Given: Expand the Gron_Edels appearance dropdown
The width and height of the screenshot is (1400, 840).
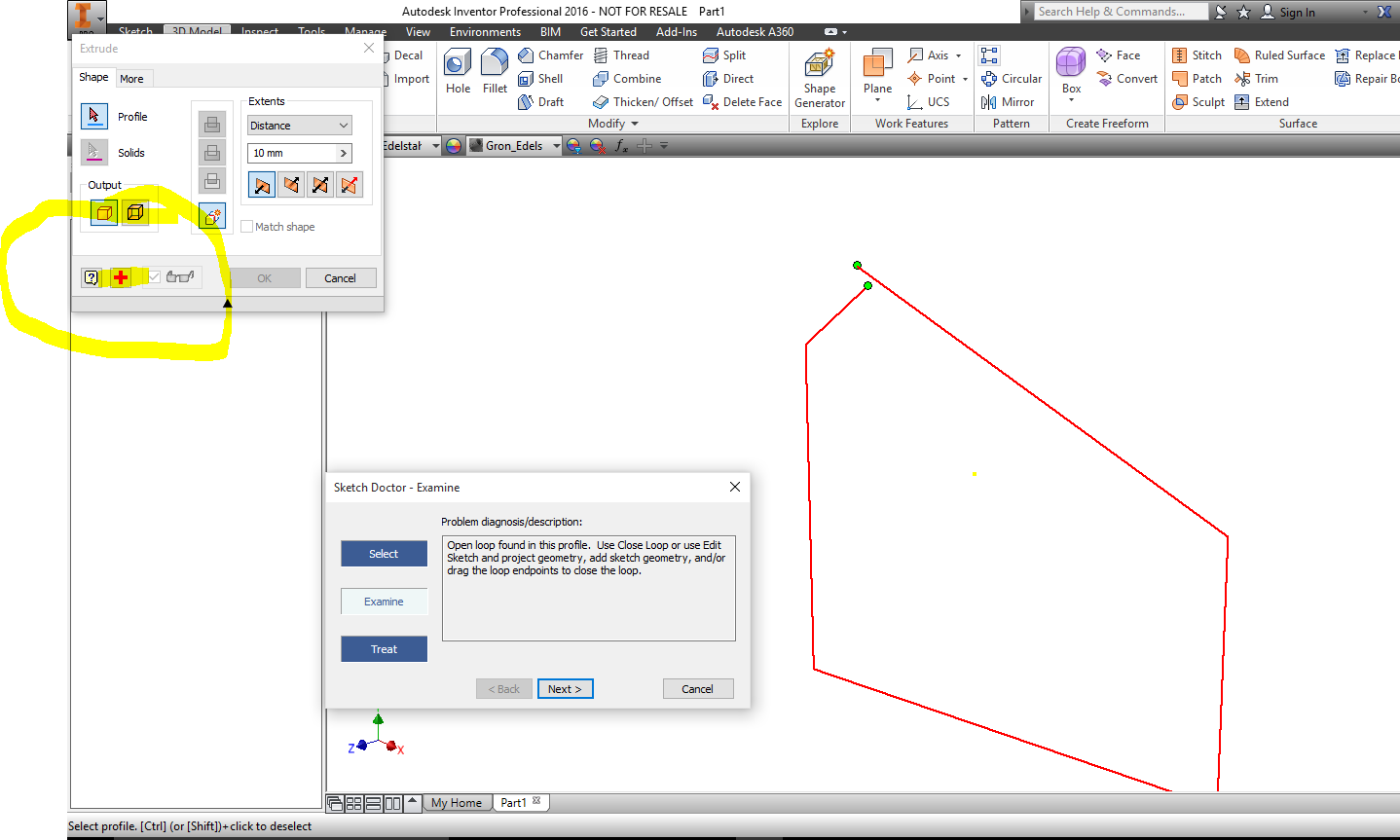Looking at the screenshot, I should 554,144.
